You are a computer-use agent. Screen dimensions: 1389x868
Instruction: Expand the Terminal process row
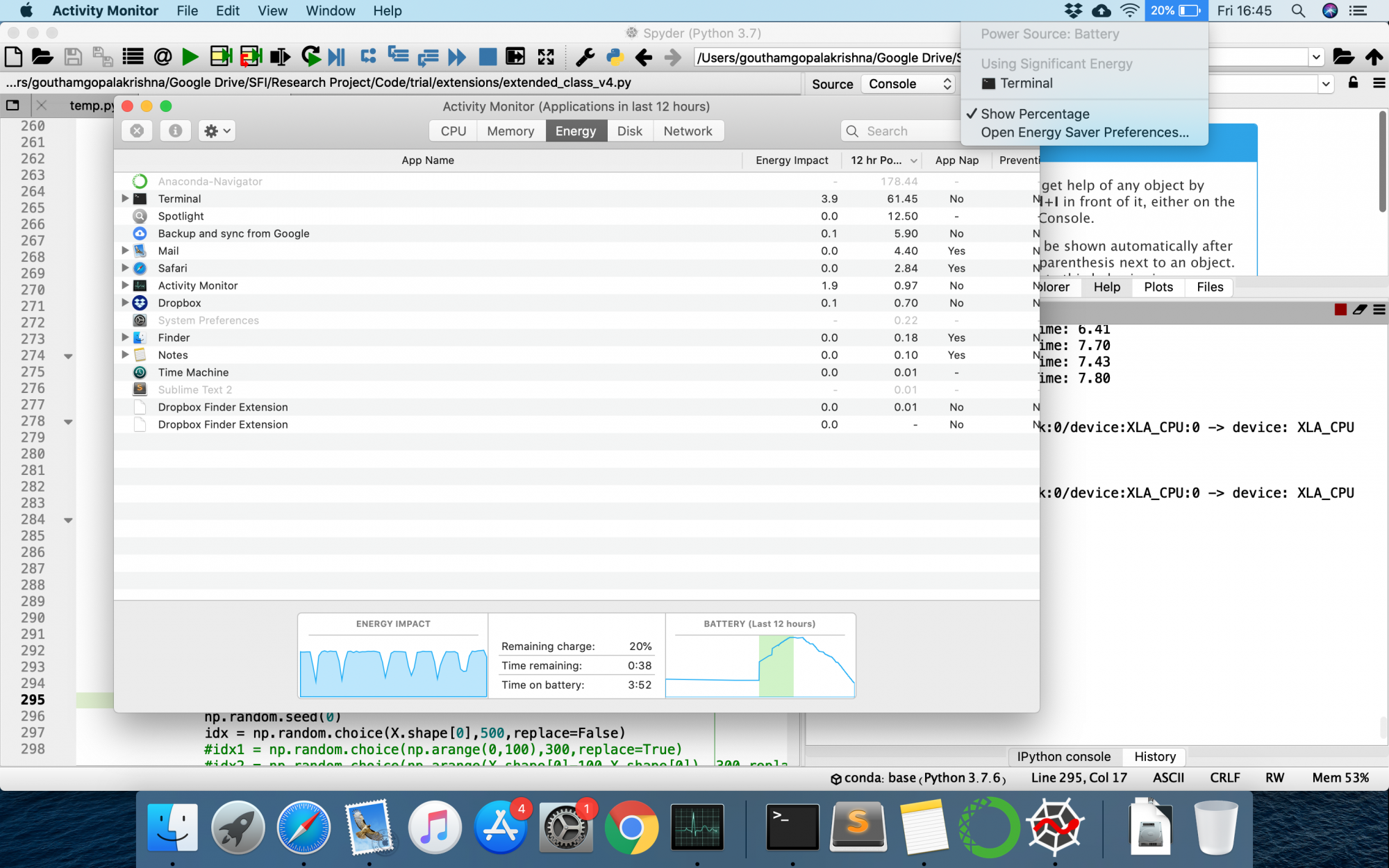tap(125, 199)
